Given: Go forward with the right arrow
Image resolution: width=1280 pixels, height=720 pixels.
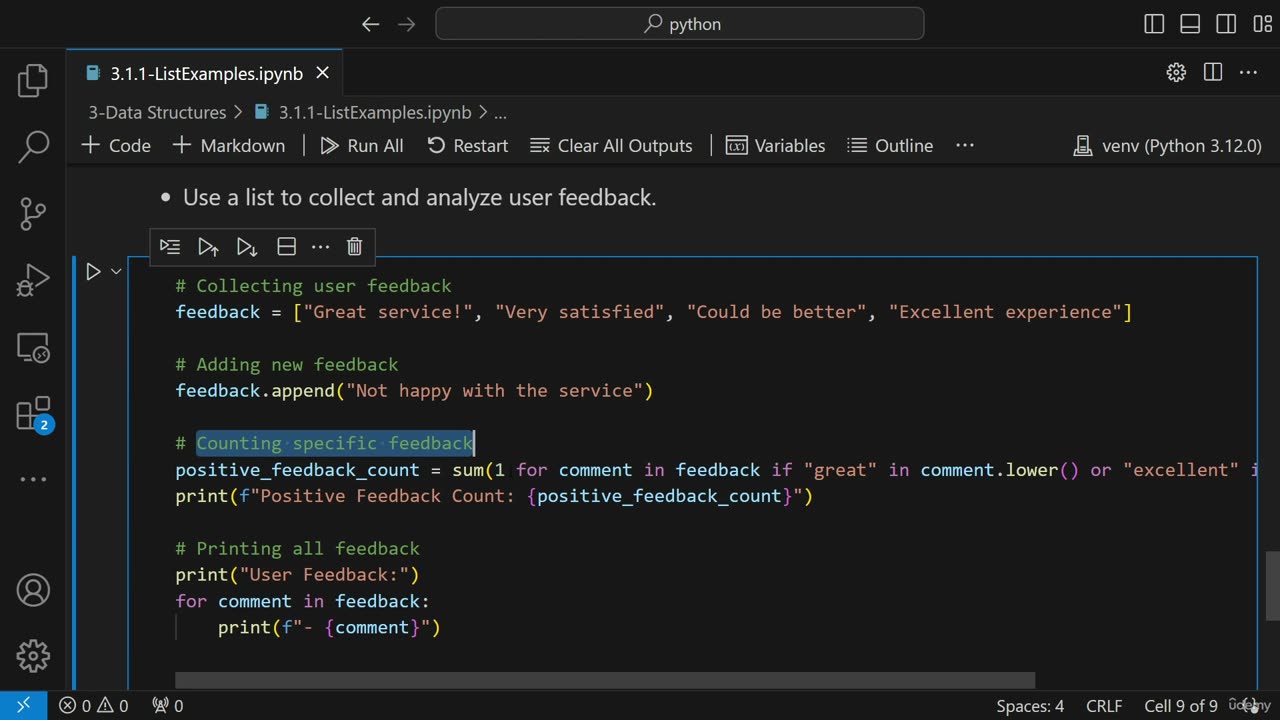Looking at the screenshot, I should point(406,24).
